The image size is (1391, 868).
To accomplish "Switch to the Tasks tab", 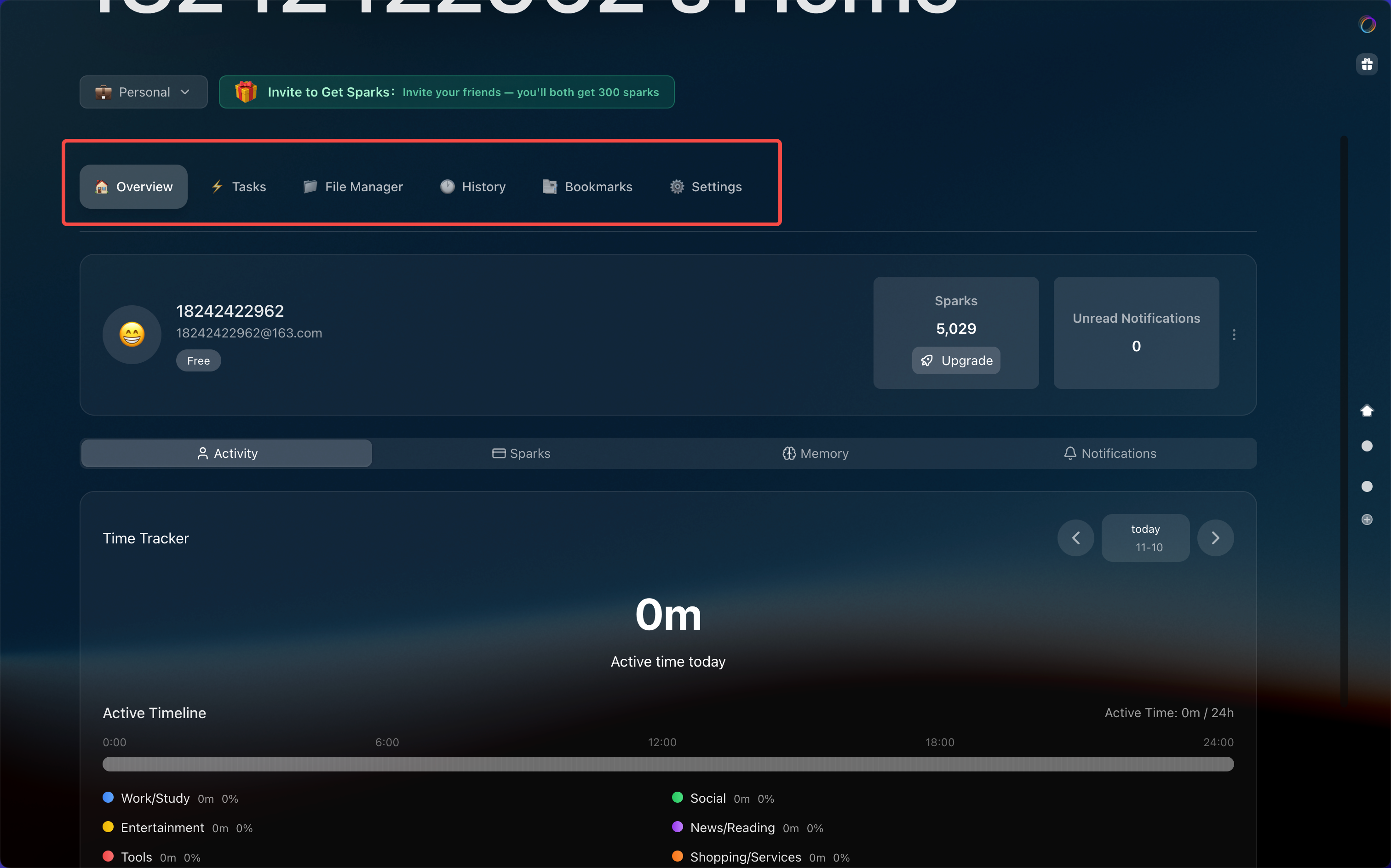I will (238, 187).
